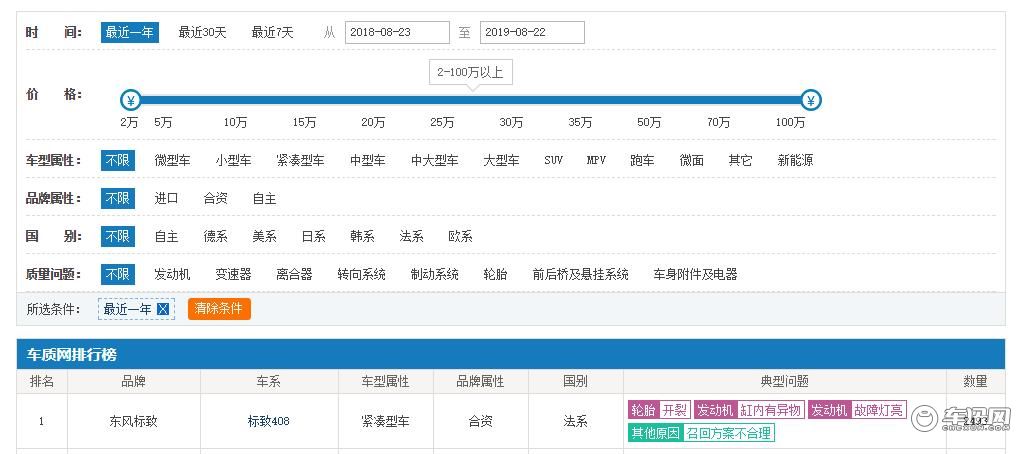1021x454 pixels.
Task: Click the end date field 2019-08-22
Action: [x=532, y=32]
